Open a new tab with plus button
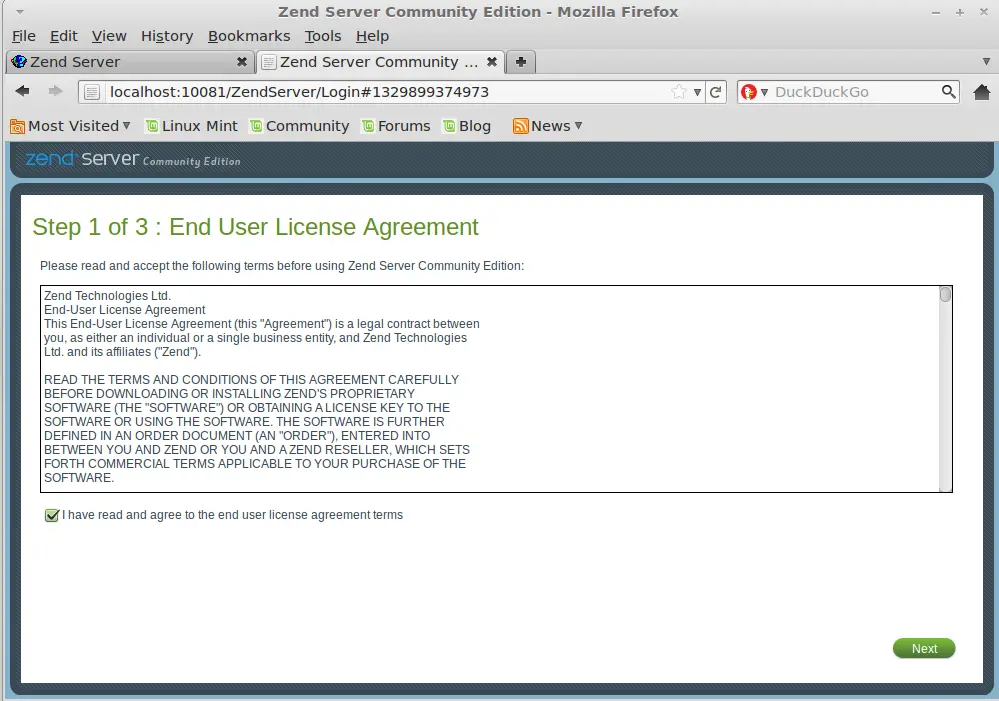999x701 pixels. pyautogui.click(x=521, y=62)
